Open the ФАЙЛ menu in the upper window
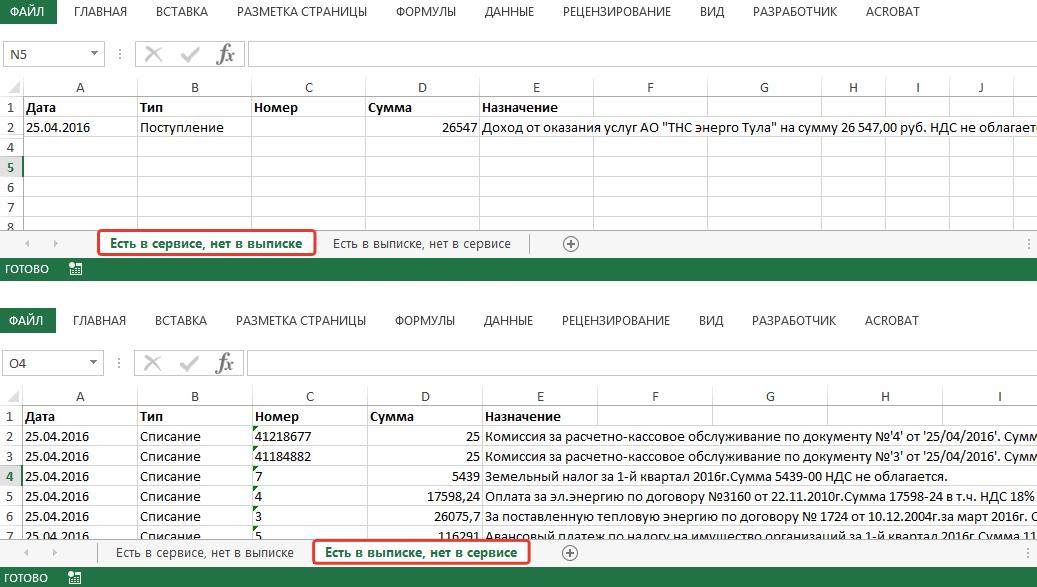 (28, 12)
